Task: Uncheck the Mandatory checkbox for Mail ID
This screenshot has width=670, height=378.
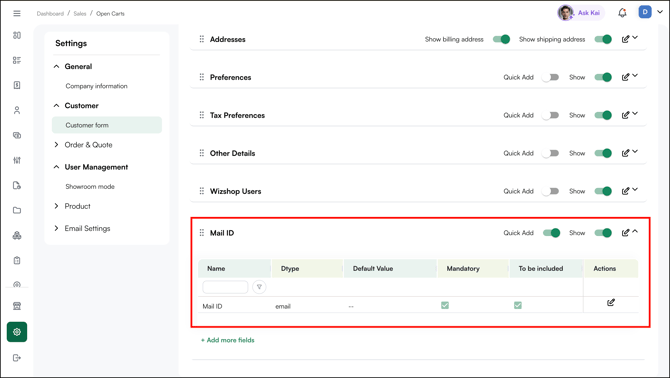Action: 445,305
